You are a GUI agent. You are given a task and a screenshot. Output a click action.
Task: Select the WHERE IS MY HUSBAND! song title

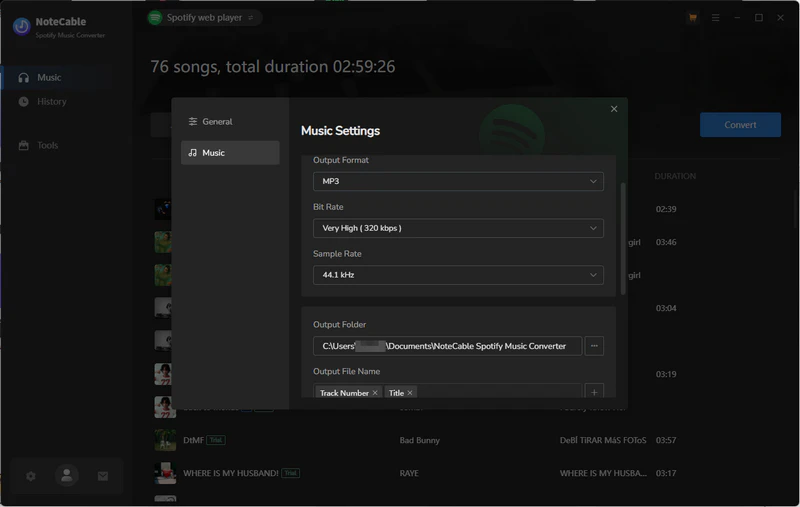click(x=231, y=473)
